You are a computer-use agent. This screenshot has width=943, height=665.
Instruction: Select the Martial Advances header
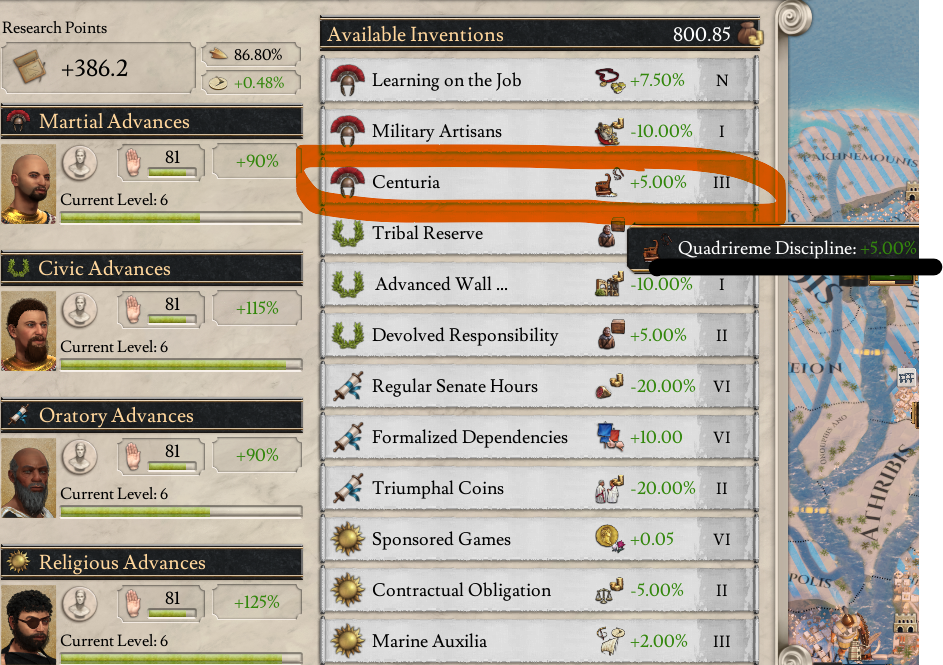152,122
